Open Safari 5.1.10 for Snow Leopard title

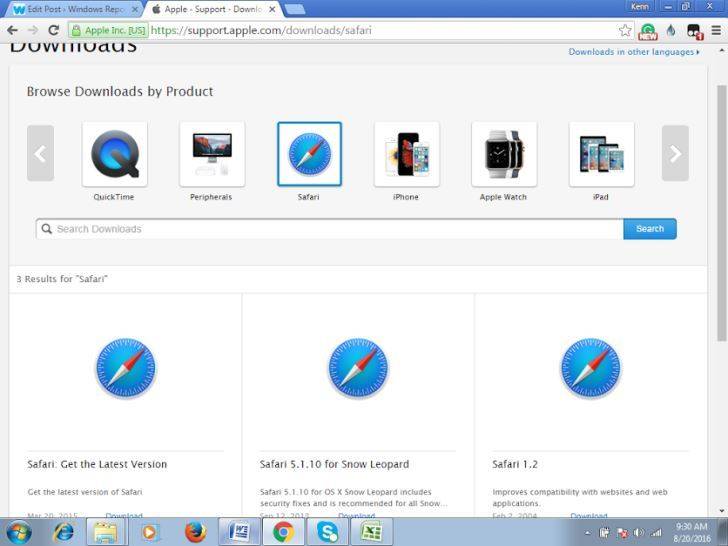334,464
